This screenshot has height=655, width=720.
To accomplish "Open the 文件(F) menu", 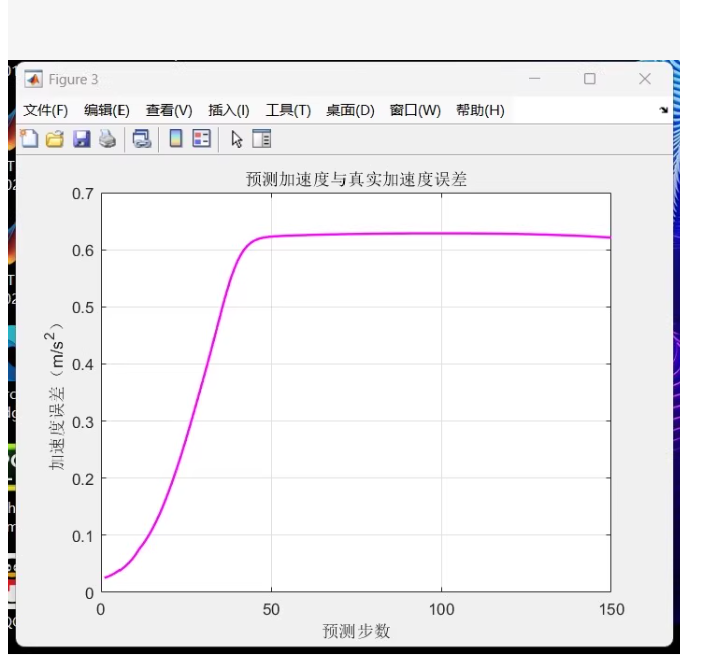I will point(45,110).
